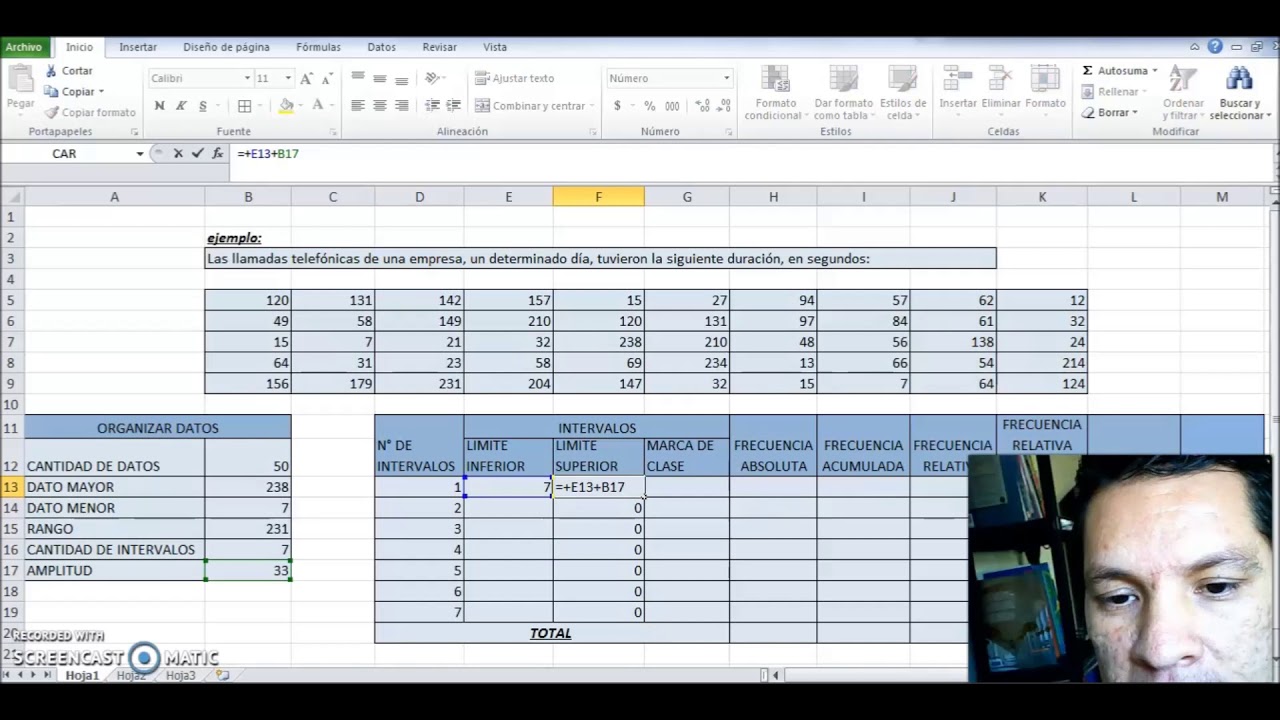Screen dimensions: 1280x720
Task: Decrease decimal places
Action: click(722, 106)
